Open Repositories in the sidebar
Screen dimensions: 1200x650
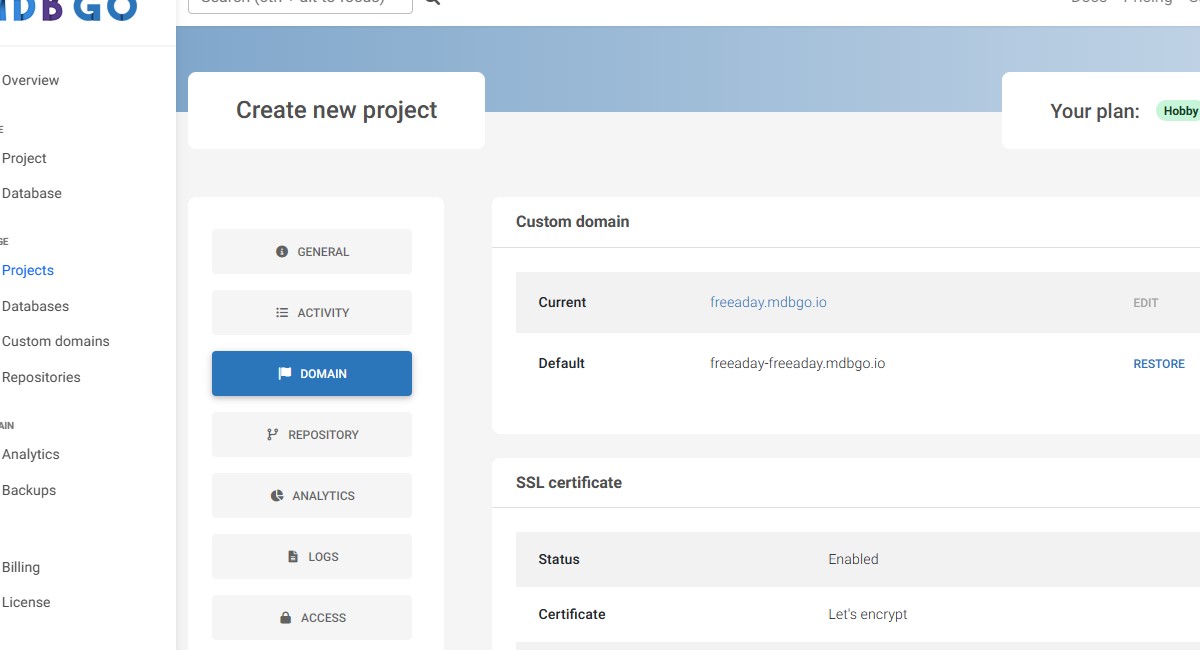(x=41, y=377)
